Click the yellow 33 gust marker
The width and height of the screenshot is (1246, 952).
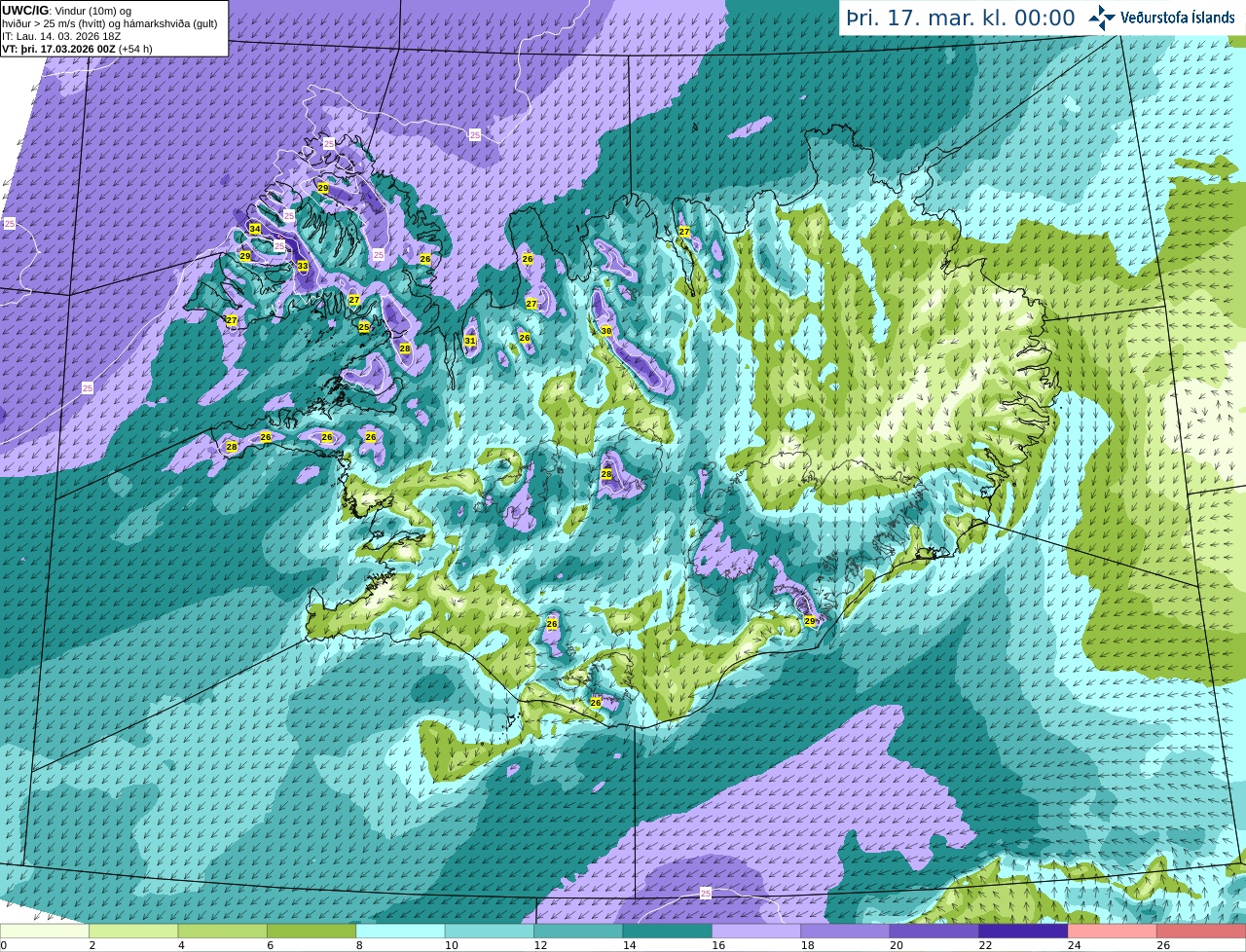click(303, 266)
